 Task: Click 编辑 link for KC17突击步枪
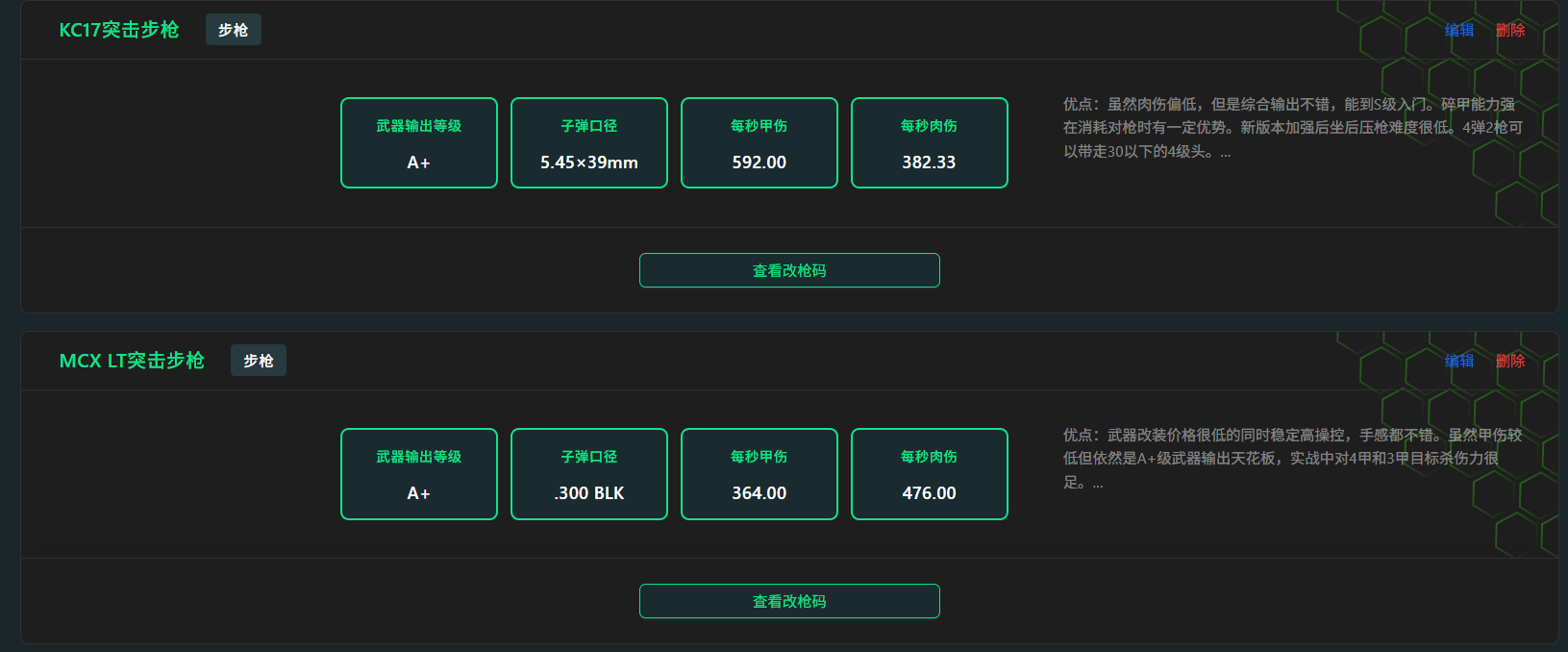1458,30
